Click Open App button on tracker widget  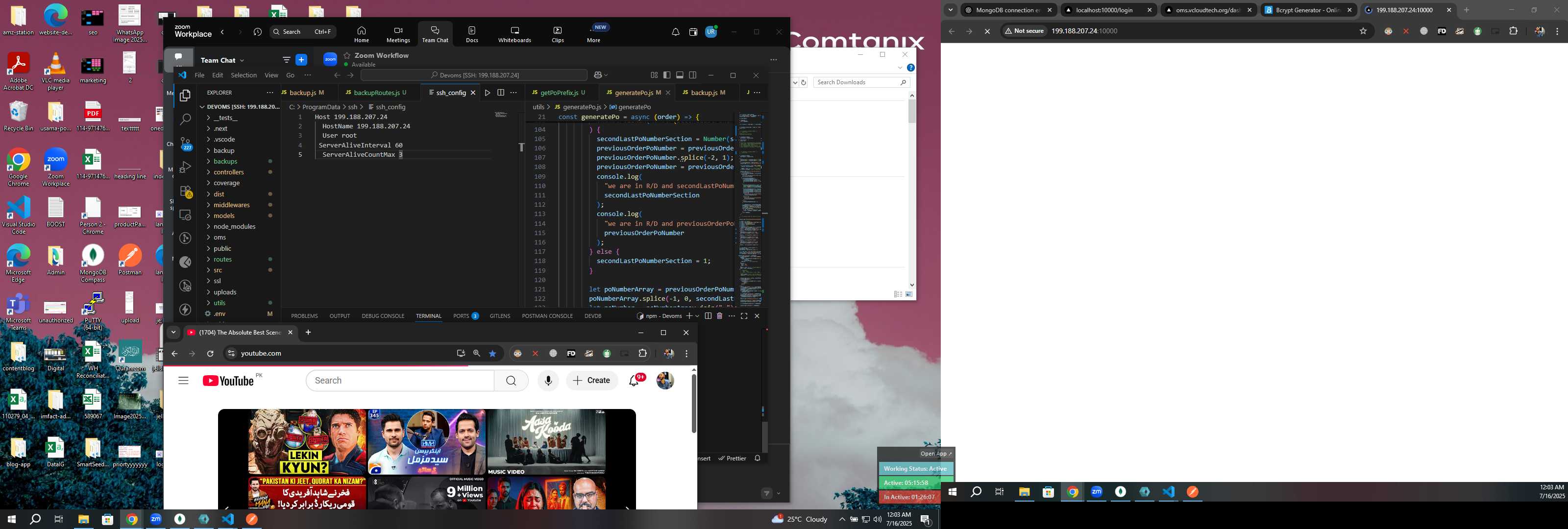coord(935,454)
